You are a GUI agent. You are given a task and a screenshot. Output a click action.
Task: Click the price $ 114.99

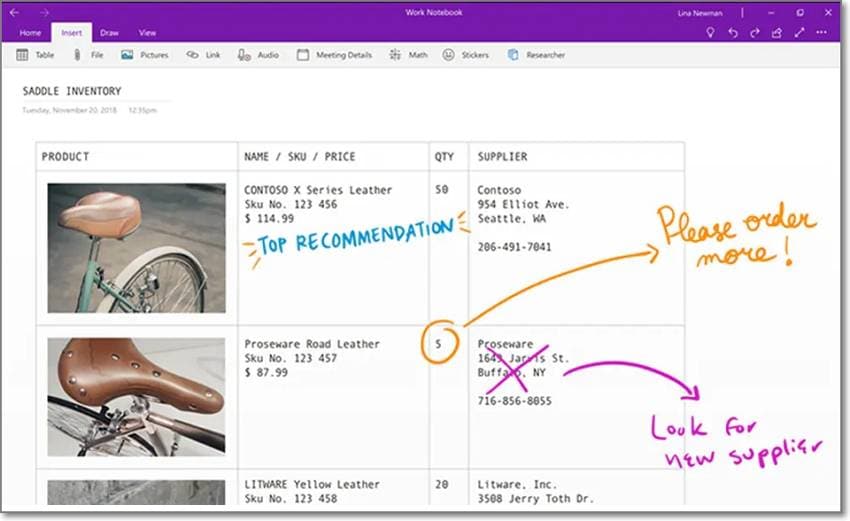click(269, 218)
